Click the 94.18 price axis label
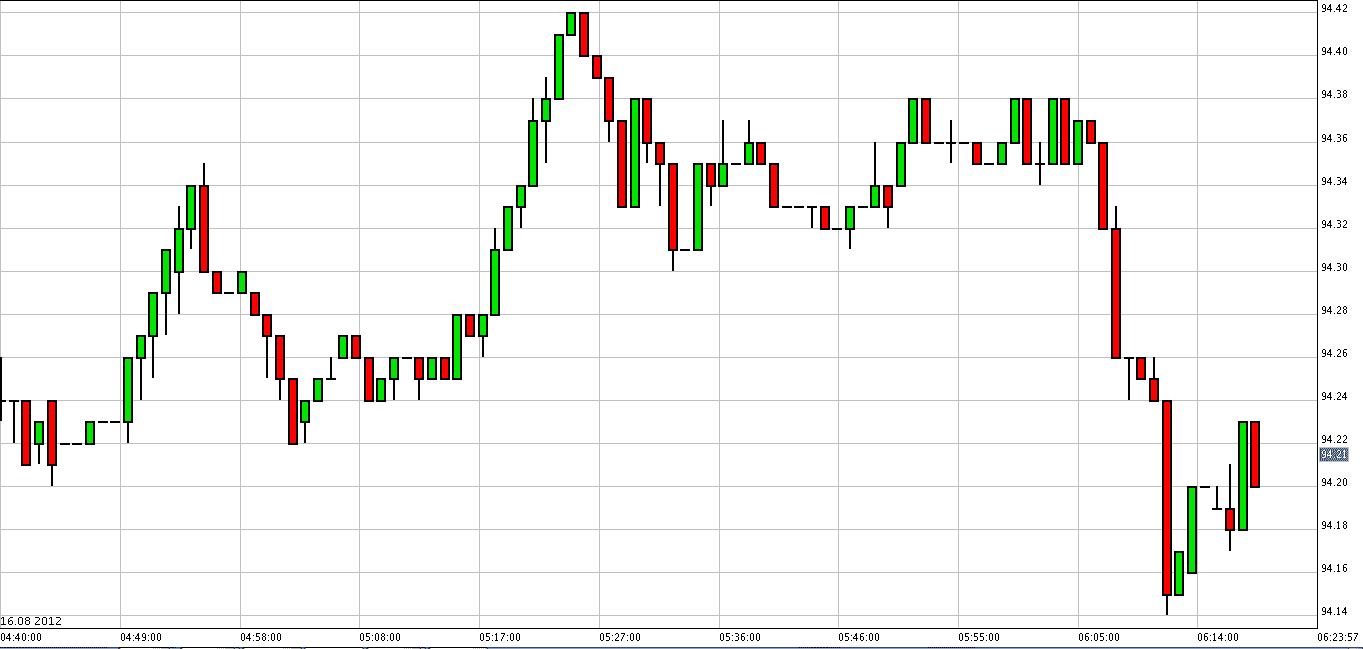This screenshot has width=1363, height=649. [x=1334, y=525]
